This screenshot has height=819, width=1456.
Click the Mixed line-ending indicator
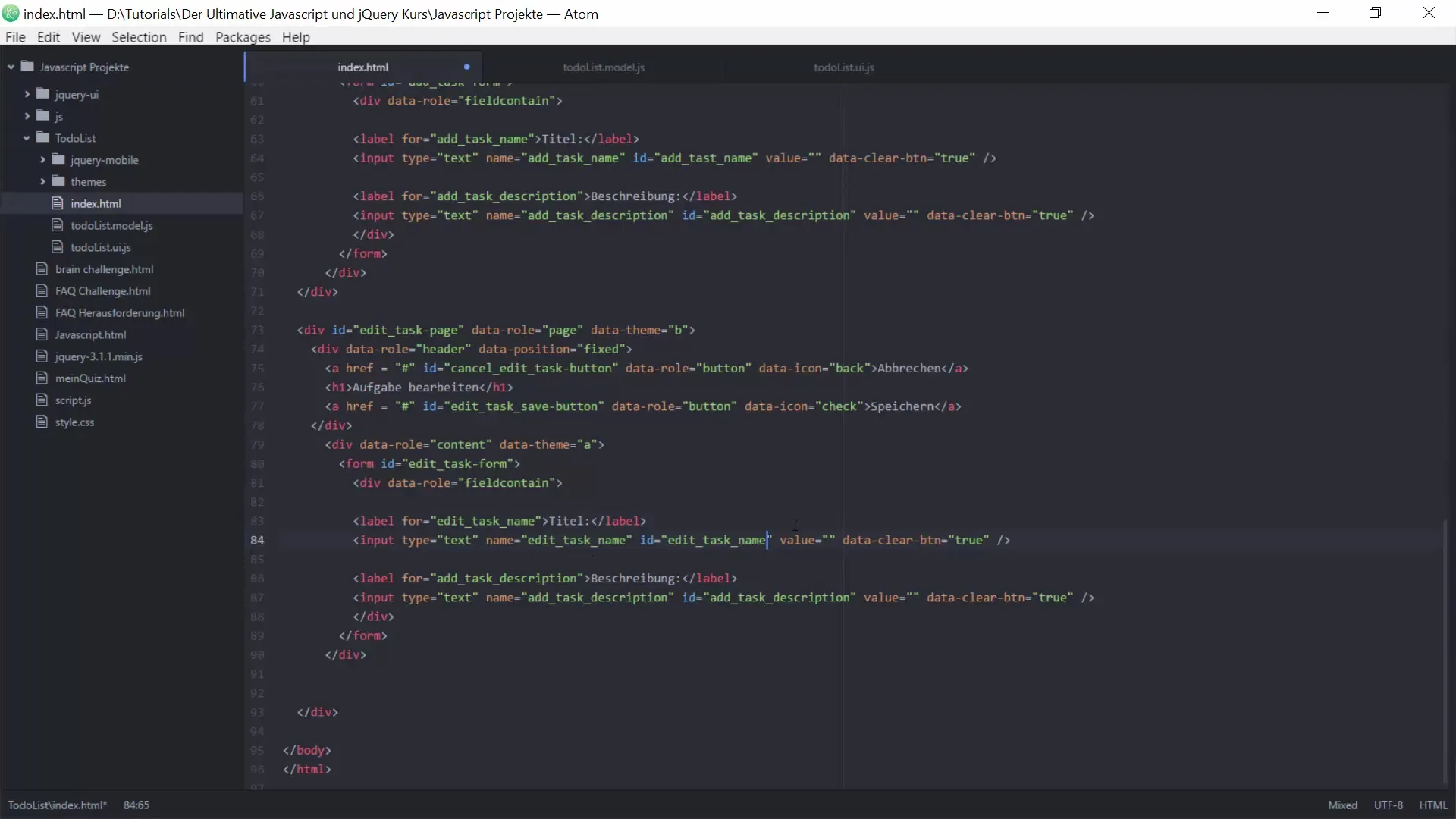pyautogui.click(x=1342, y=805)
